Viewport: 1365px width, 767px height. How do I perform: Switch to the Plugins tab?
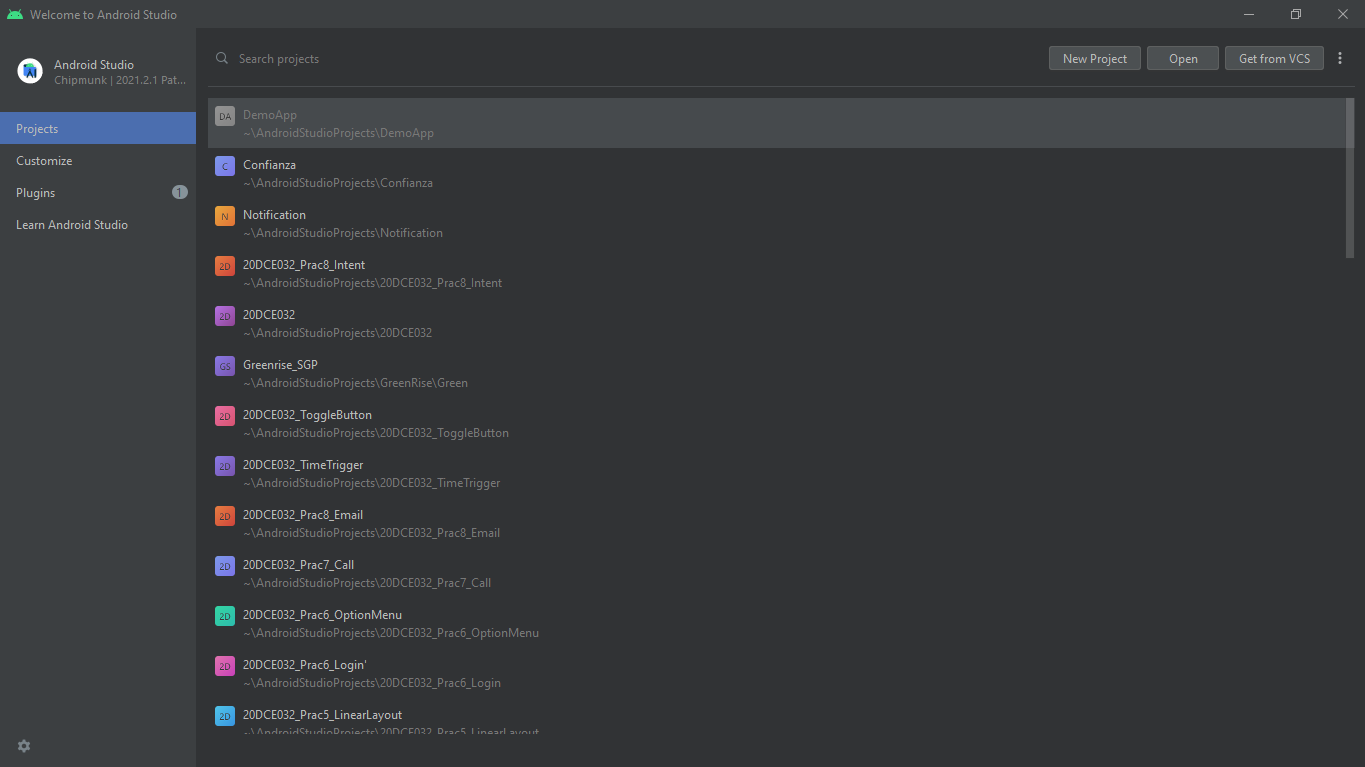click(98, 192)
